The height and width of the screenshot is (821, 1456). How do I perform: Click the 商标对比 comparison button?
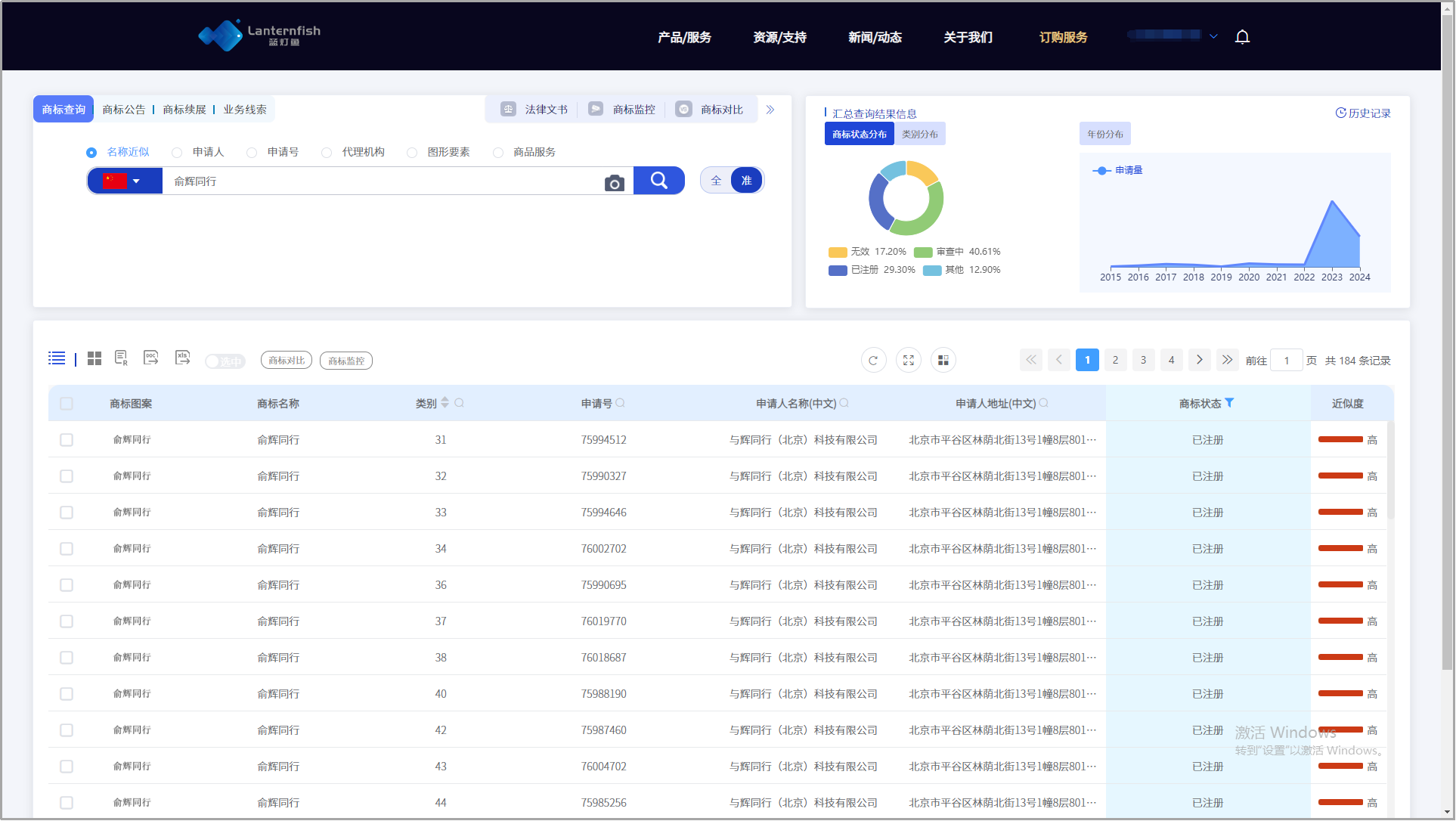click(x=286, y=360)
